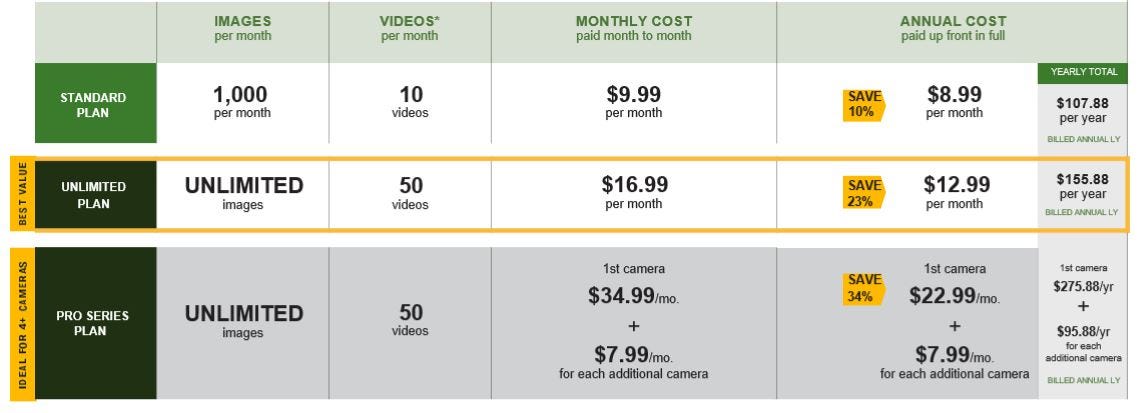Image resolution: width=1142 pixels, height=413 pixels.
Task: Click the SAVE 23% badge
Action: [864, 193]
